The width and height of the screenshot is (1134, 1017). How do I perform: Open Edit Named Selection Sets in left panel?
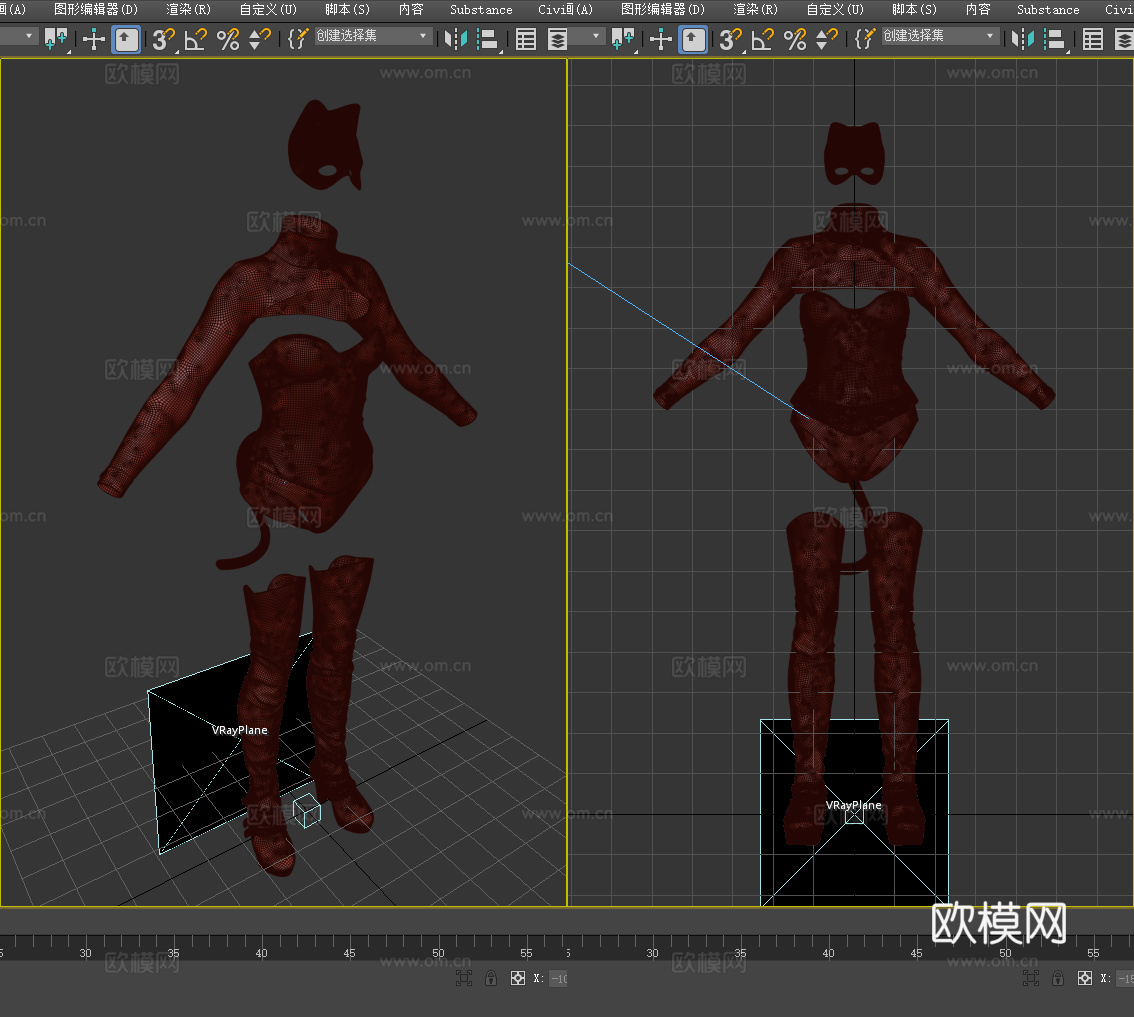[x=297, y=39]
